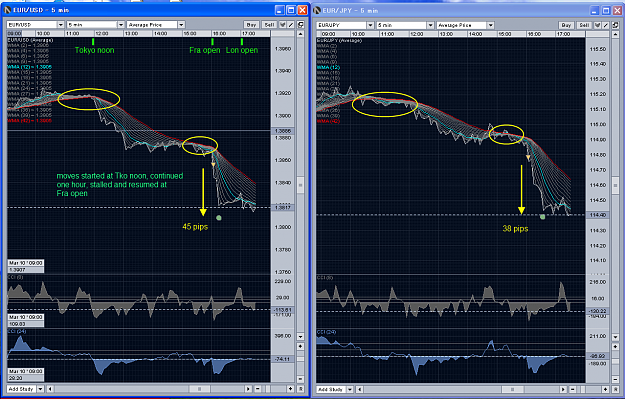The width and height of the screenshot is (625, 399).
Task: Open the 5 min timeframe dropdown in EUR/JPY window
Action: pyautogui.click(x=405, y=25)
